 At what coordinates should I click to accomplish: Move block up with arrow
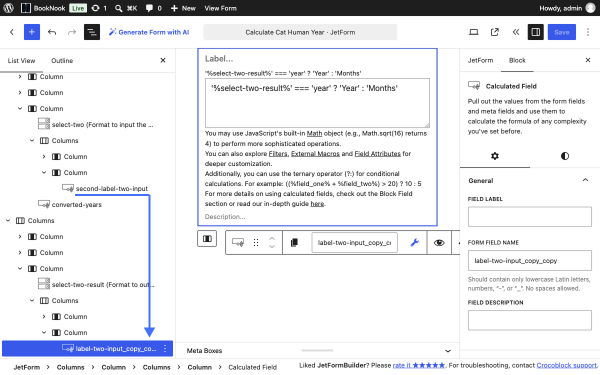tap(272, 238)
